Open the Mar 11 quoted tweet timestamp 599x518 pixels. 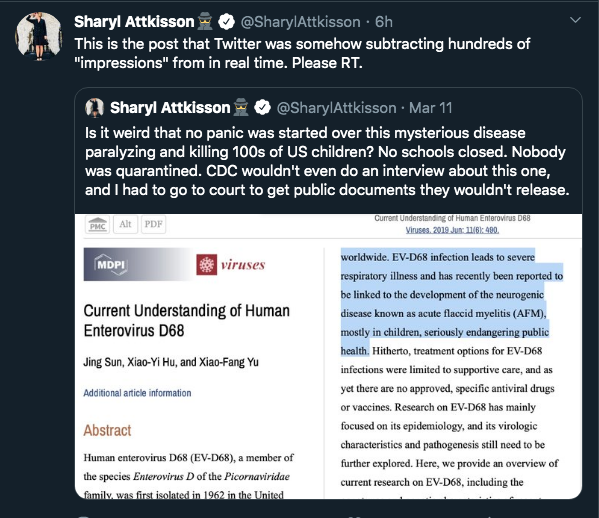(431, 108)
